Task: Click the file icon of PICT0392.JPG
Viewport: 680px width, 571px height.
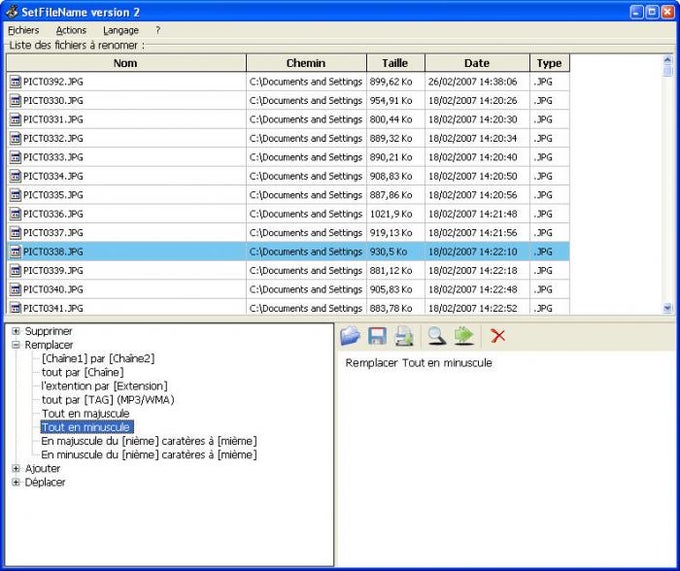Action: pos(16,82)
